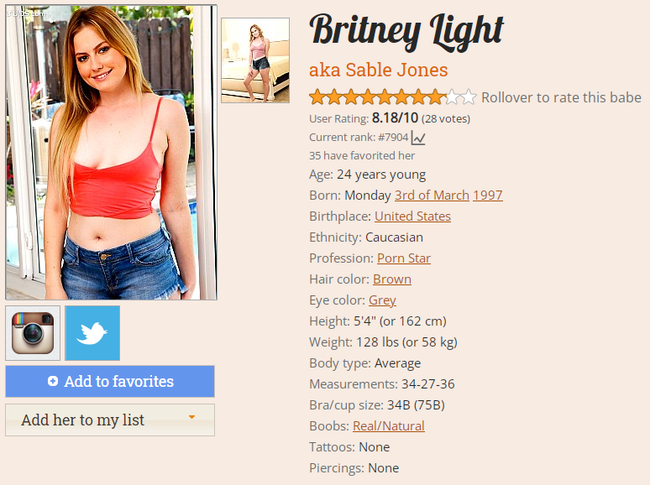Viewport: 650px width, 485px height.
Task: Open the large main profile photo
Action: 111,152
